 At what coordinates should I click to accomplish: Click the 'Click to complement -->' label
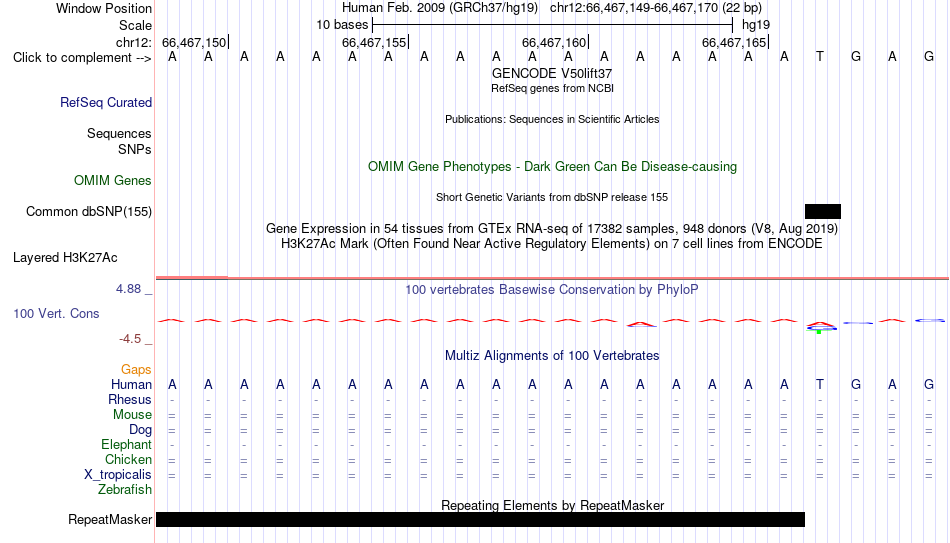[x=82, y=58]
